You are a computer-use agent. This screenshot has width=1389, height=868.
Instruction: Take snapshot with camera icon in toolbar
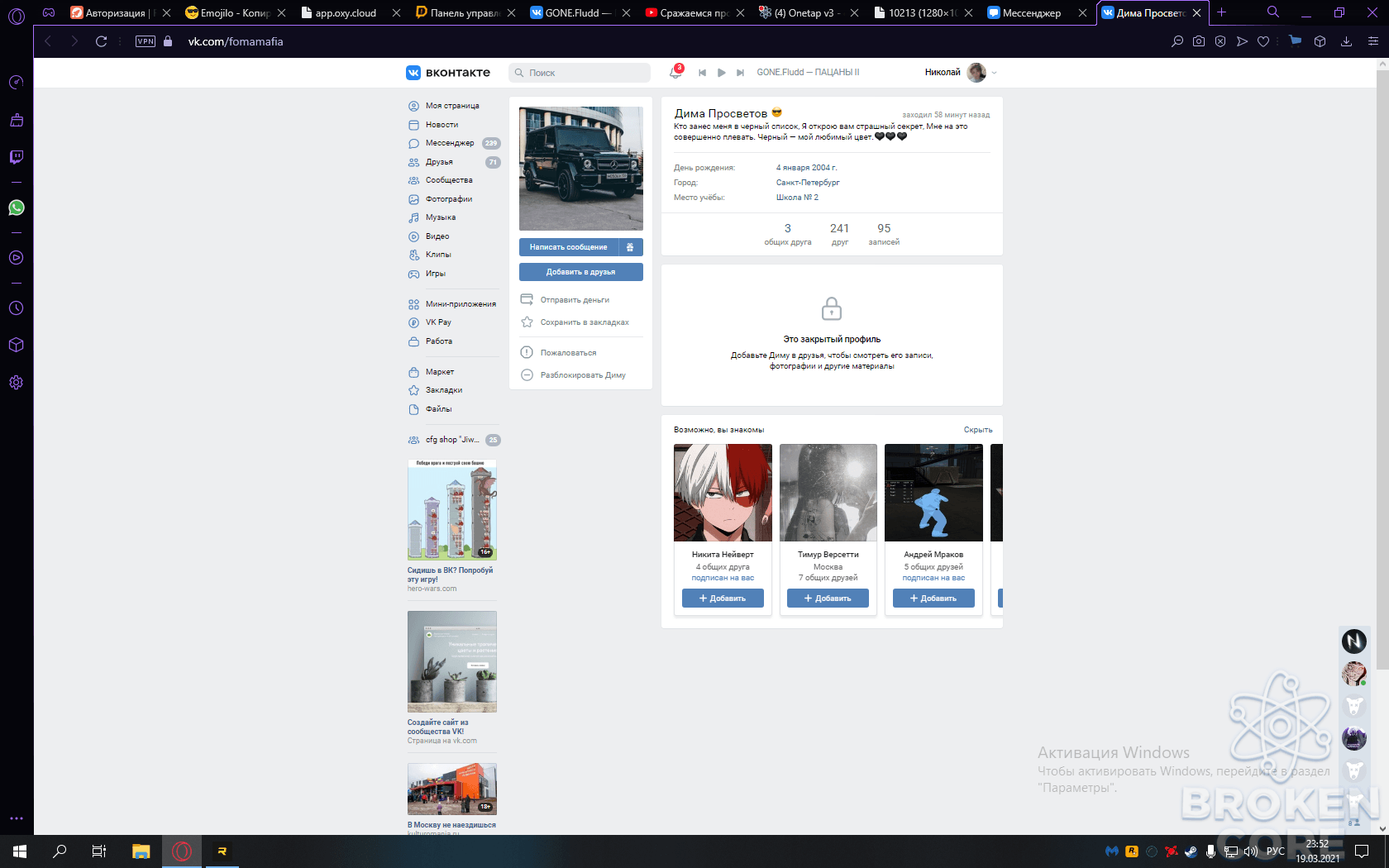(x=1199, y=41)
